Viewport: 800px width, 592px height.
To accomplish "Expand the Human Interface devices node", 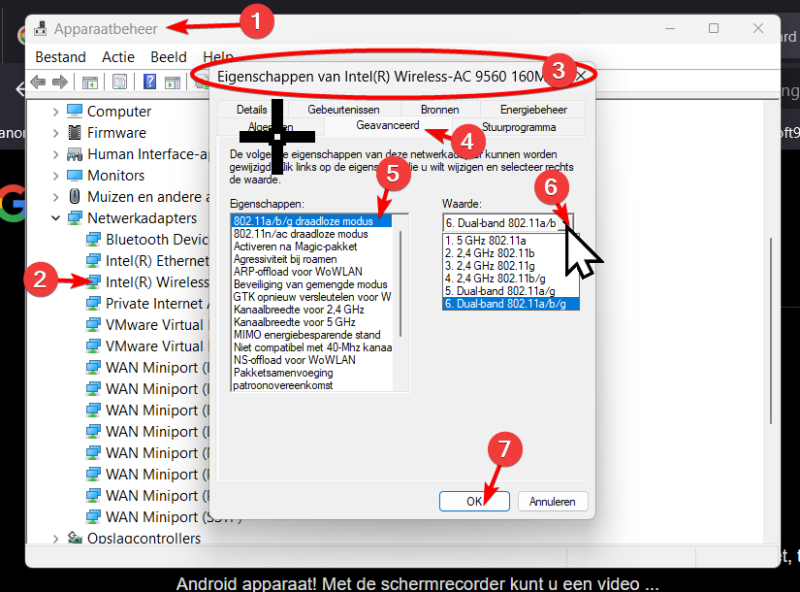I will click(x=56, y=154).
